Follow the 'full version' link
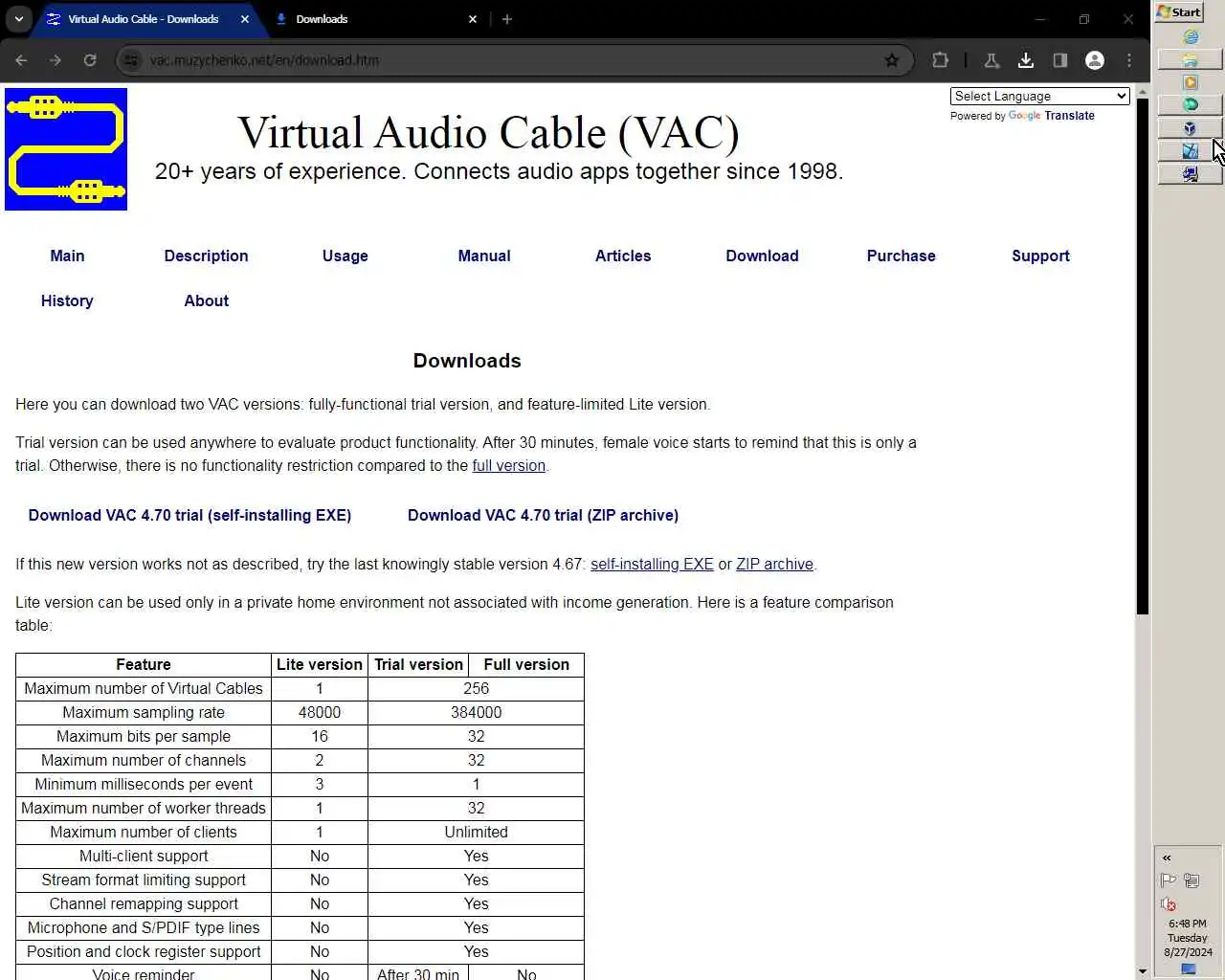The image size is (1225, 980). click(x=508, y=465)
